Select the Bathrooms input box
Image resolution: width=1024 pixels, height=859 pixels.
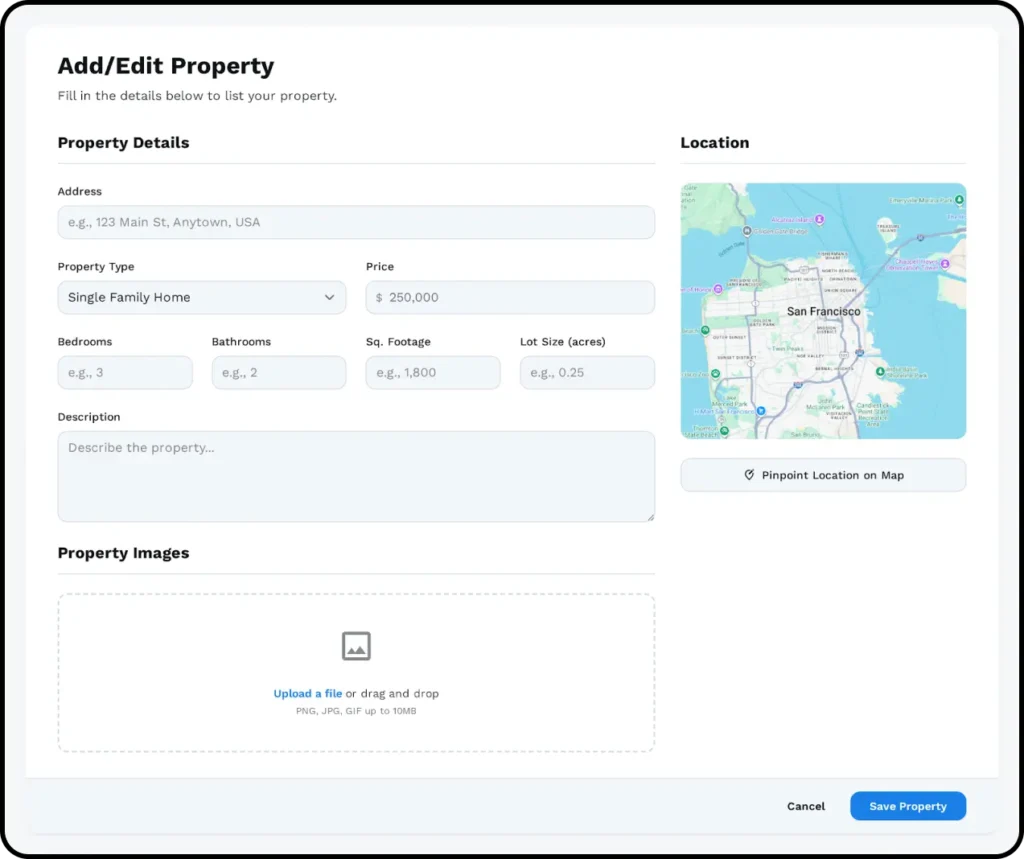(279, 373)
